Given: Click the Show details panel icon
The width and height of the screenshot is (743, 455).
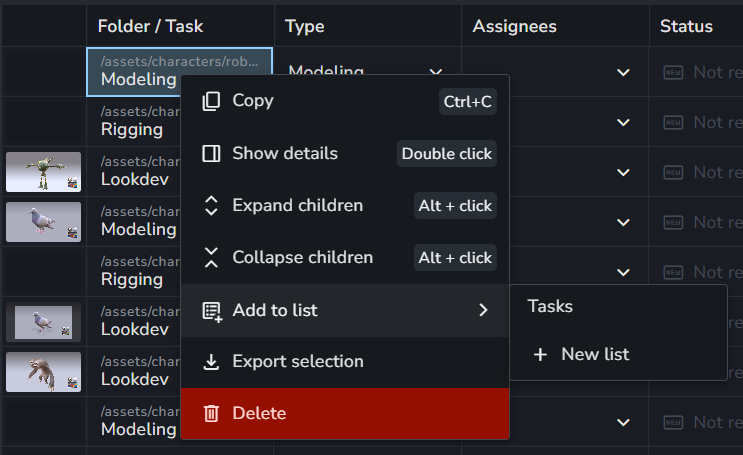Looking at the screenshot, I should (211, 153).
